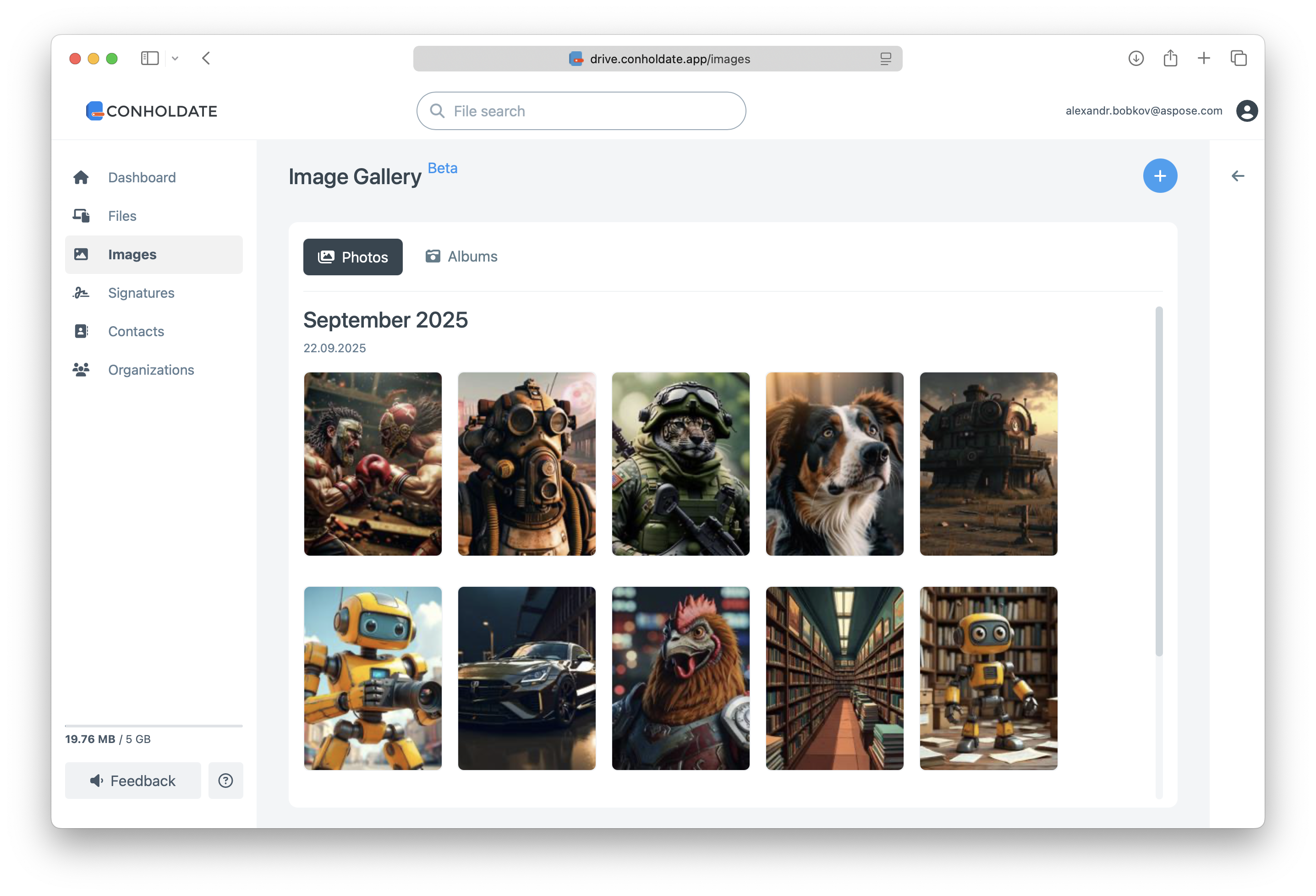Click the Safari share icon
Image resolution: width=1316 pixels, height=896 pixels.
coord(1170,58)
